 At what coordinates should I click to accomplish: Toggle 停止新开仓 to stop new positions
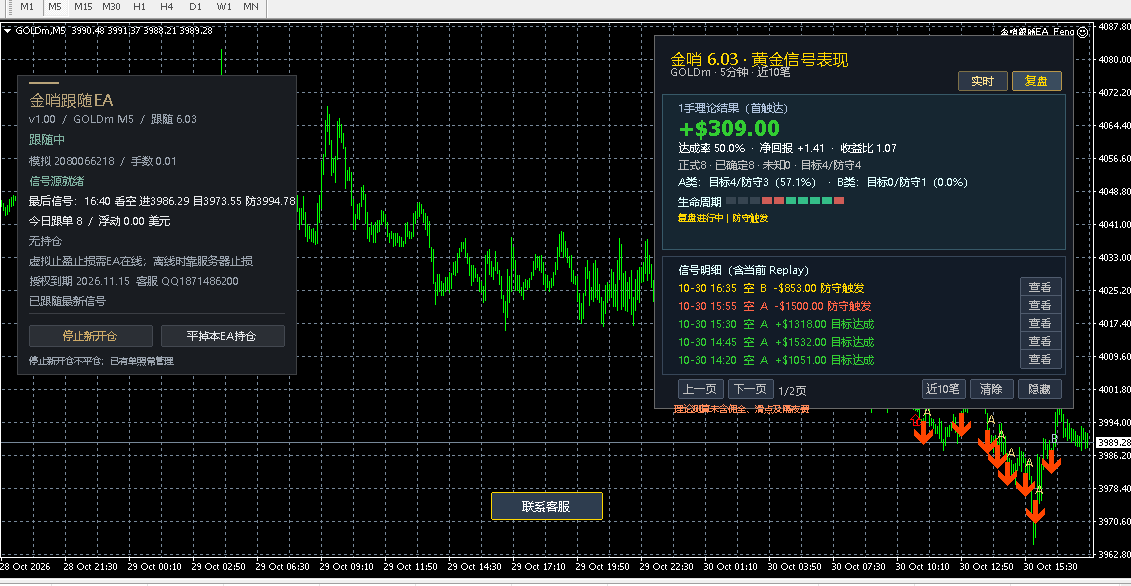pyautogui.click(x=91, y=336)
